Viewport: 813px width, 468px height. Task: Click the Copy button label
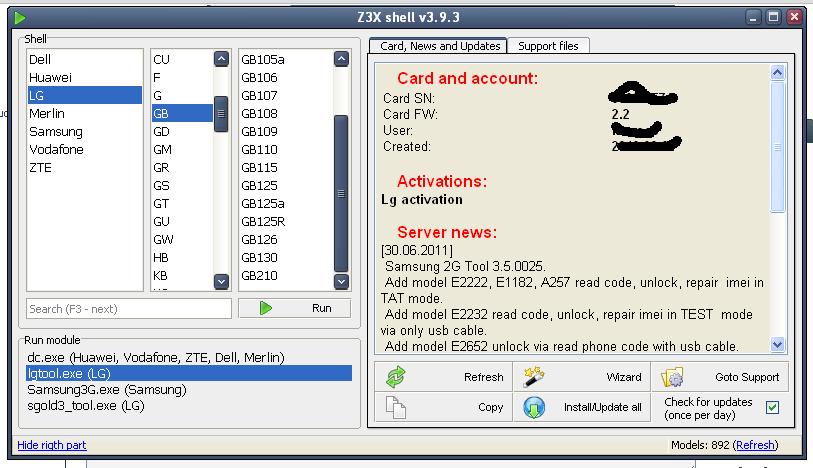490,407
